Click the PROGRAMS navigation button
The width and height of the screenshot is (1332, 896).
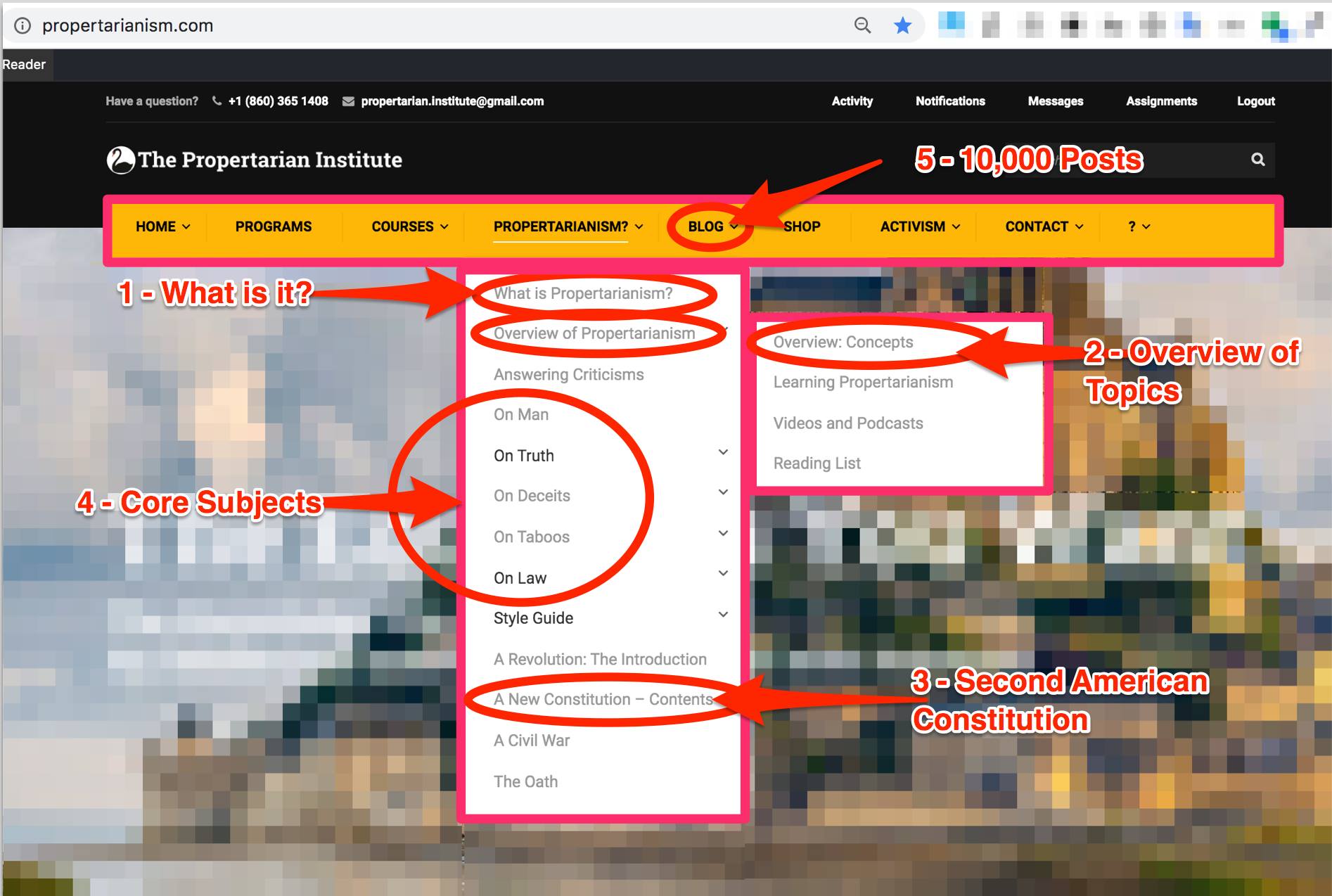coord(273,226)
